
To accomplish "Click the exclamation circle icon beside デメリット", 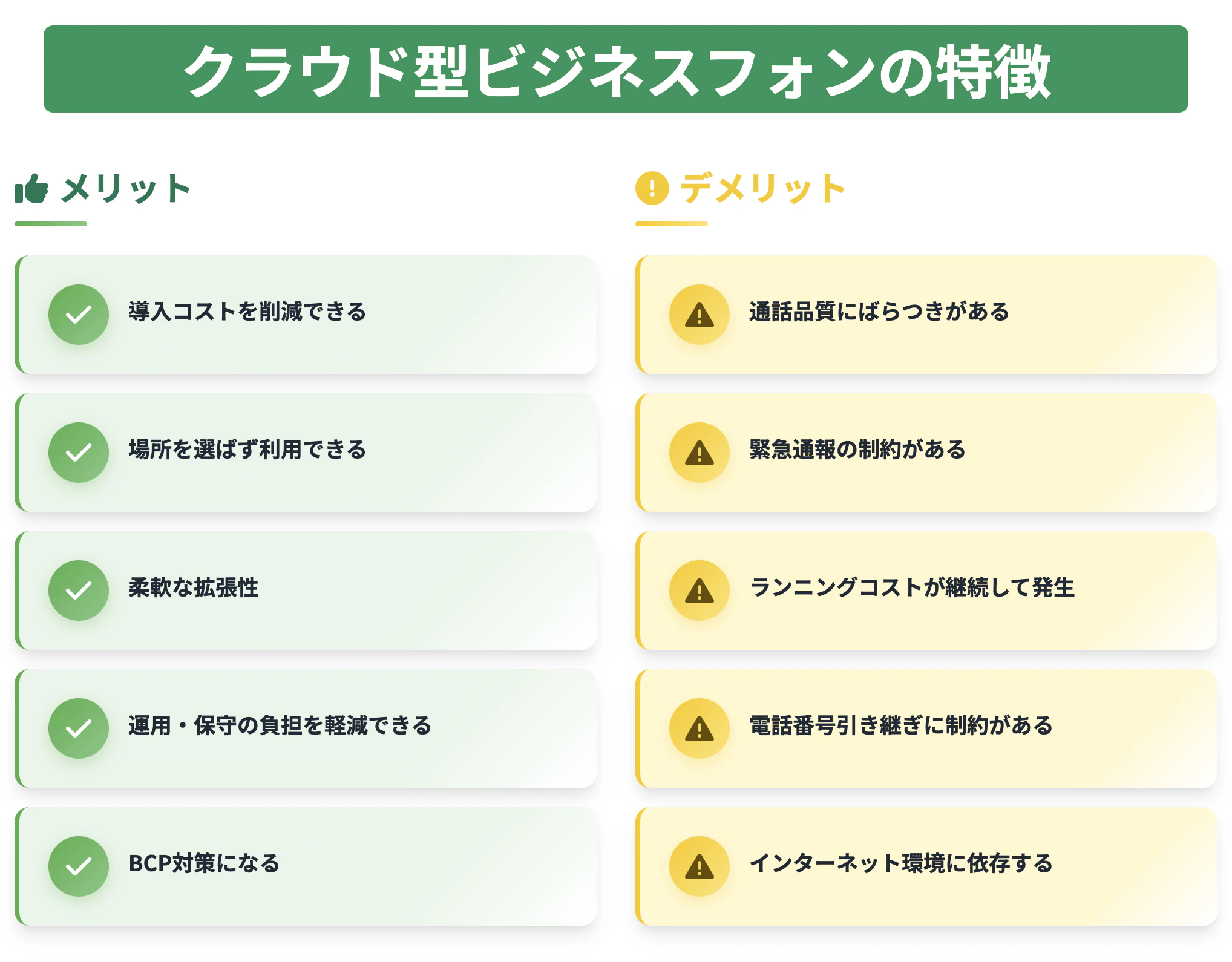I will point(652,188).
